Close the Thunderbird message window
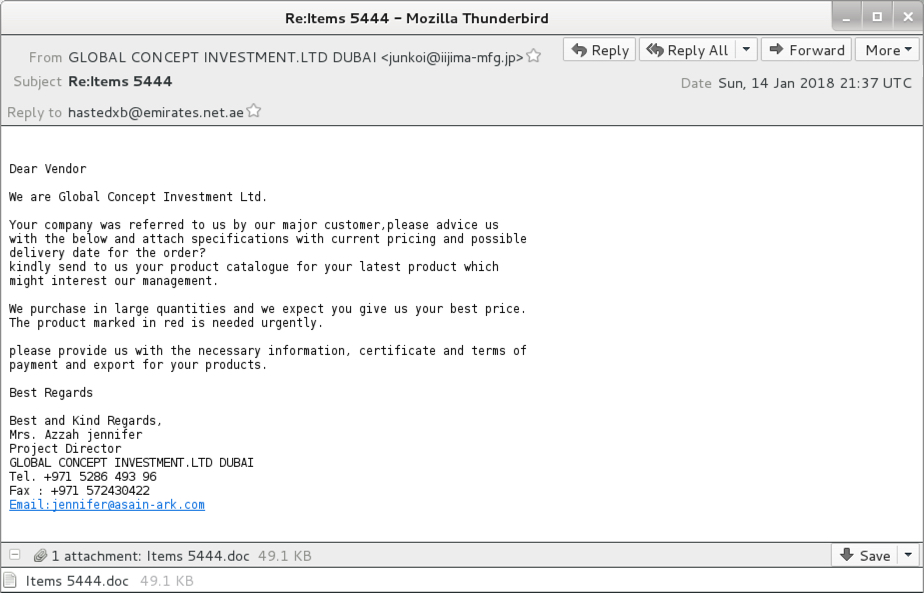924x593 pixels. [x=908, y=17]
